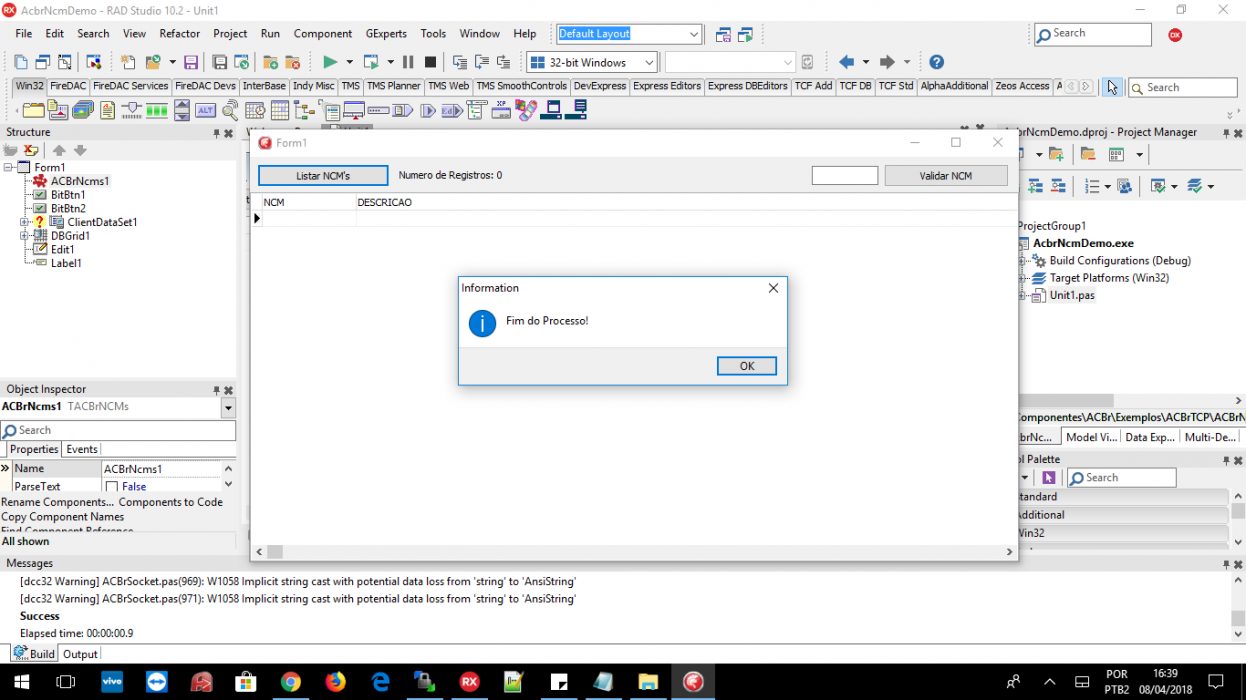The width and height of the screenshot is (1246, 700).
Task: Open the Default Layout combo box
Action: [x=629, y=34]
